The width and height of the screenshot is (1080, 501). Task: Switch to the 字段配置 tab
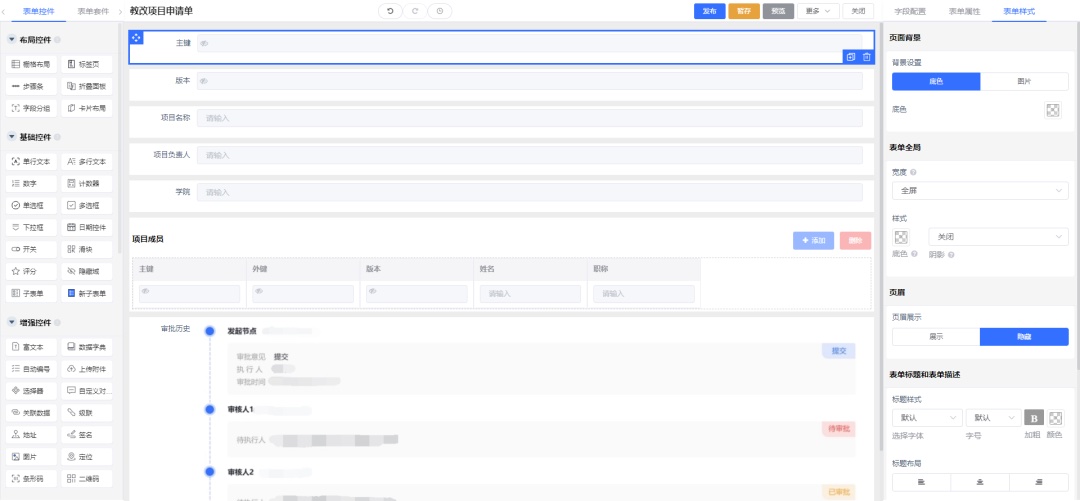tap(909, 11)
